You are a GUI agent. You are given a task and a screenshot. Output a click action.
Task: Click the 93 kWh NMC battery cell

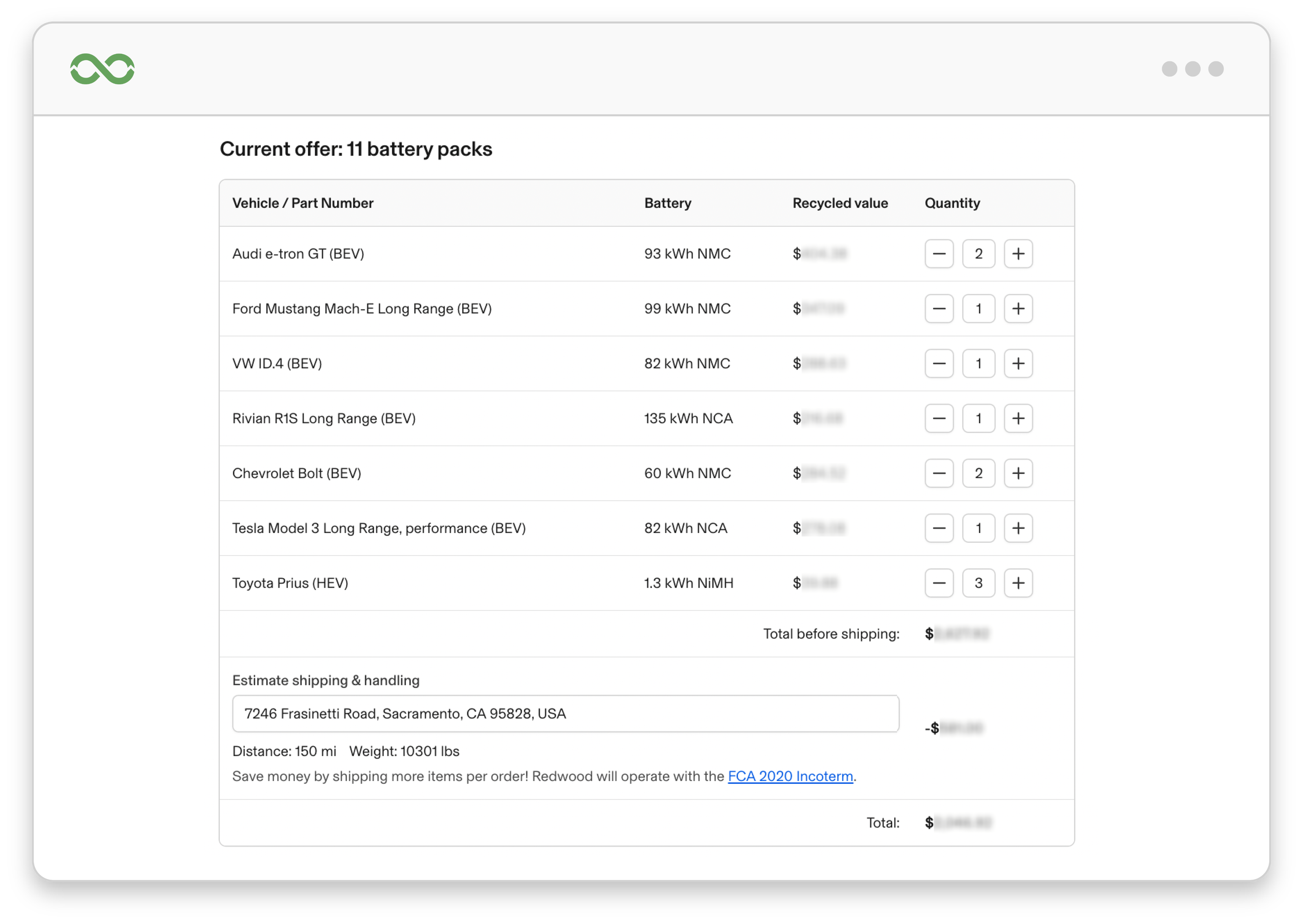pyautogui.click(x=687, y=254)
